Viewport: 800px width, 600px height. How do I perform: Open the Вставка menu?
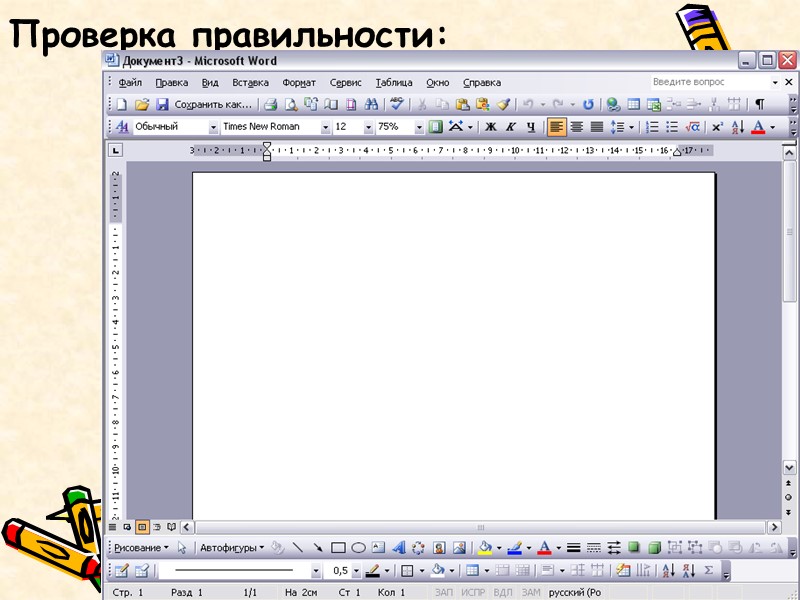point(250,83)
